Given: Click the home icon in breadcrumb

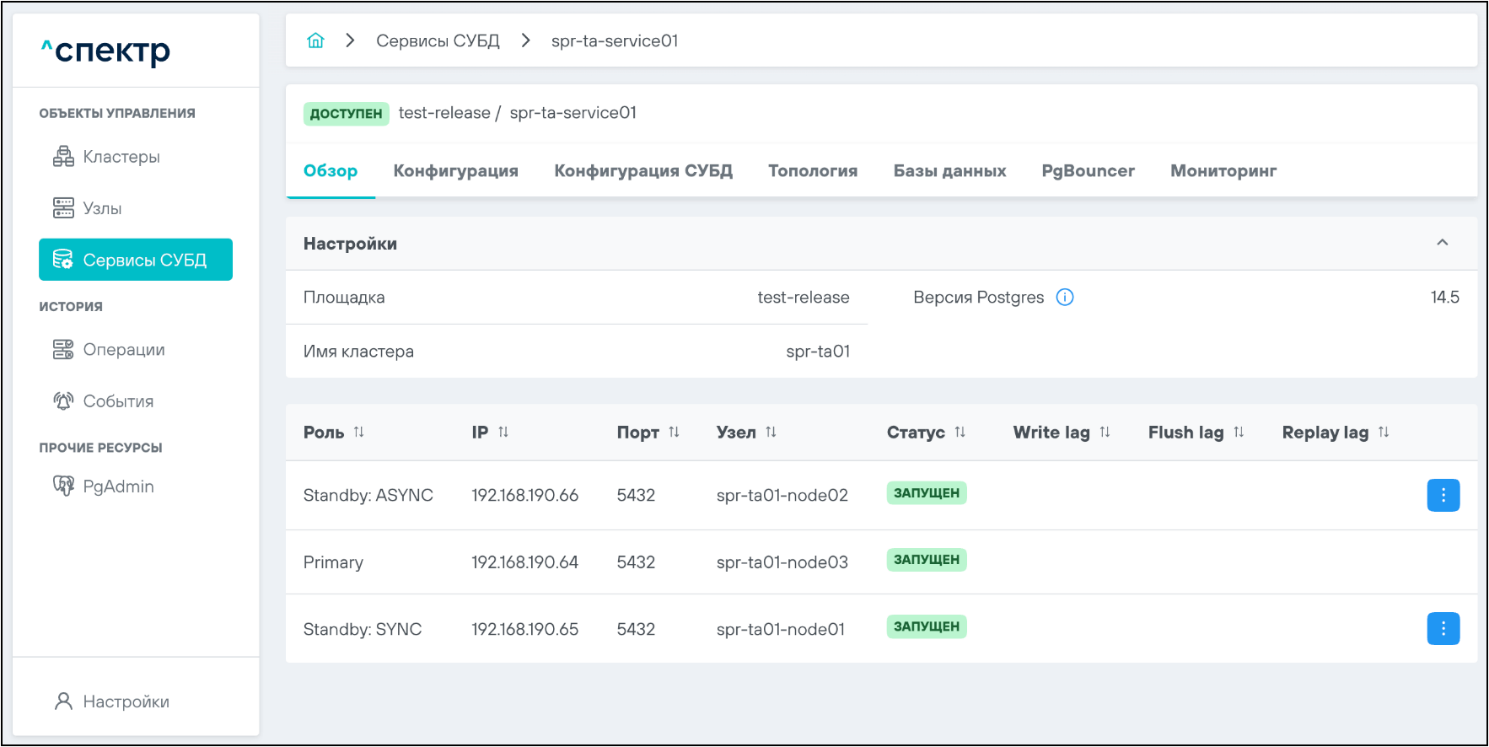Looking at the screenshot, I should coord(316,41).
